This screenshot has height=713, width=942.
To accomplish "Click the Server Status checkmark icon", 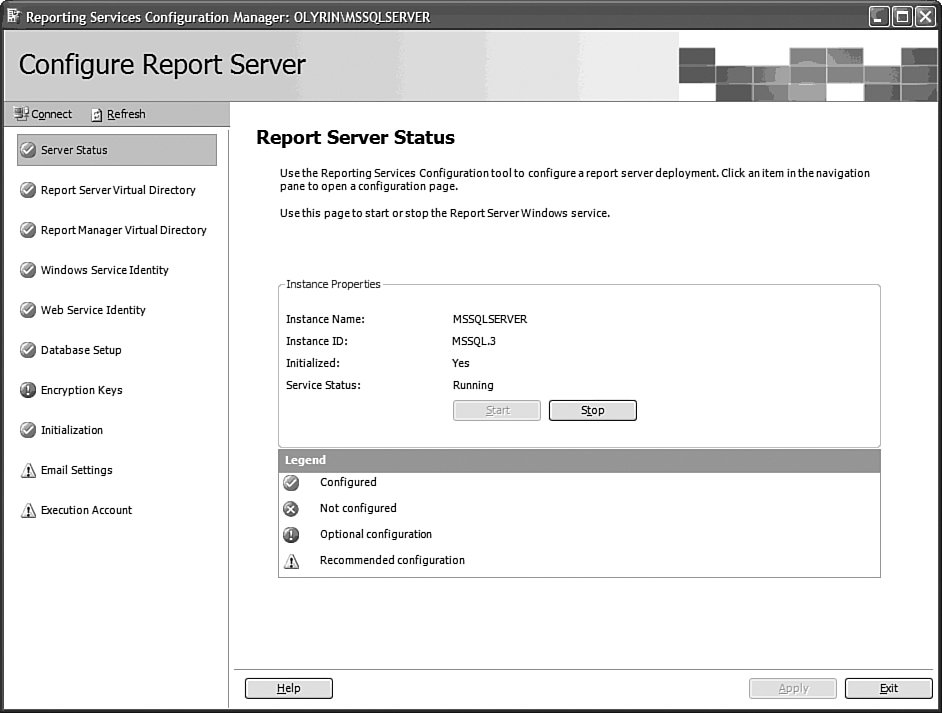I will [x=28, y=150].
